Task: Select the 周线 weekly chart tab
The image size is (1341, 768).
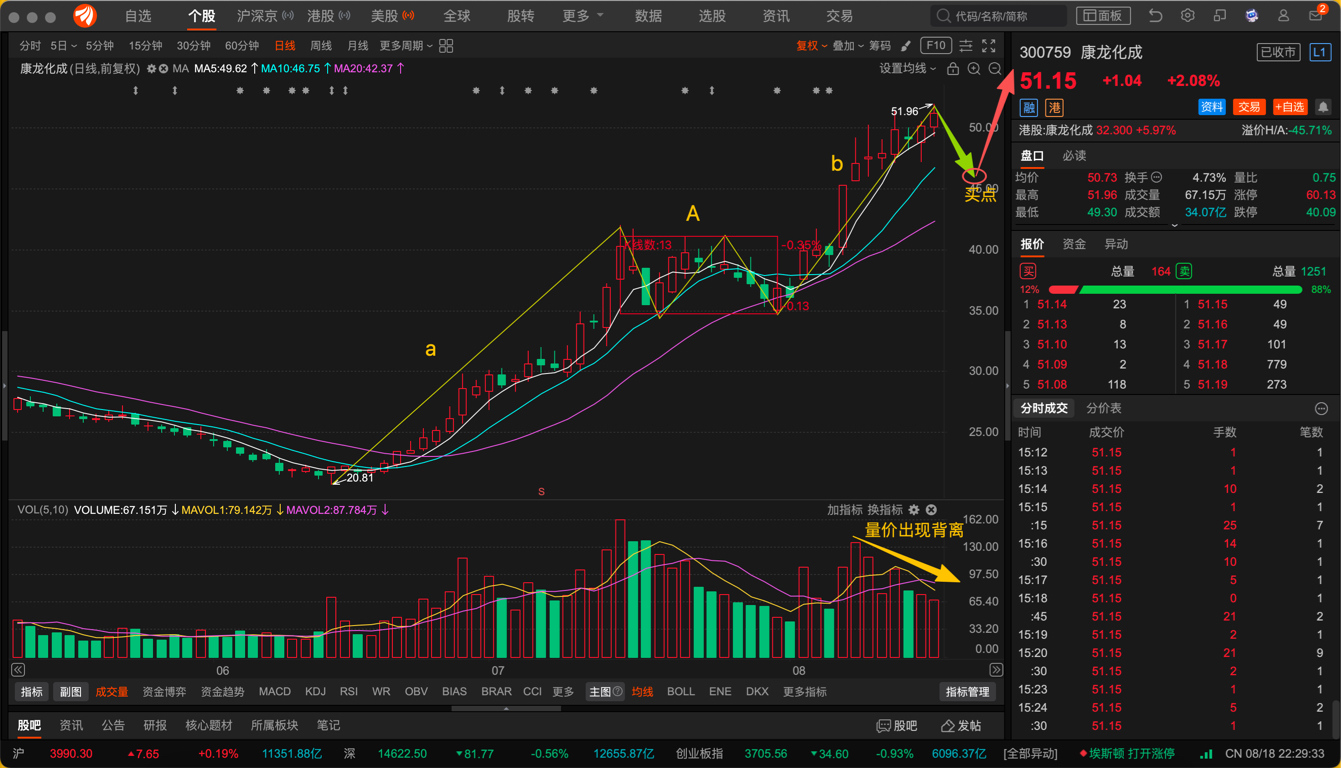Action: [321, 46]
